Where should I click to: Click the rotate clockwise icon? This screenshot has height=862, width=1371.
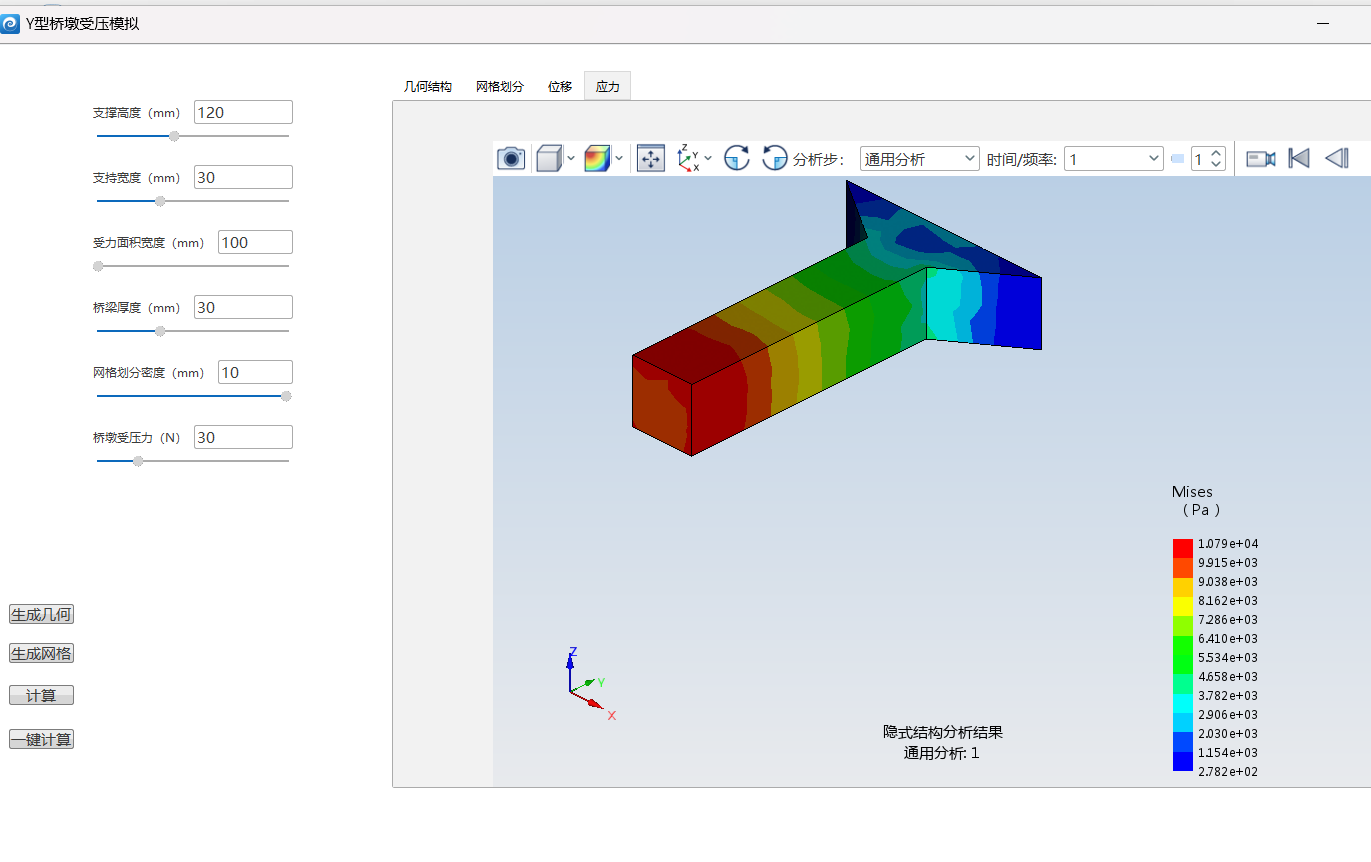click(737, 158)
